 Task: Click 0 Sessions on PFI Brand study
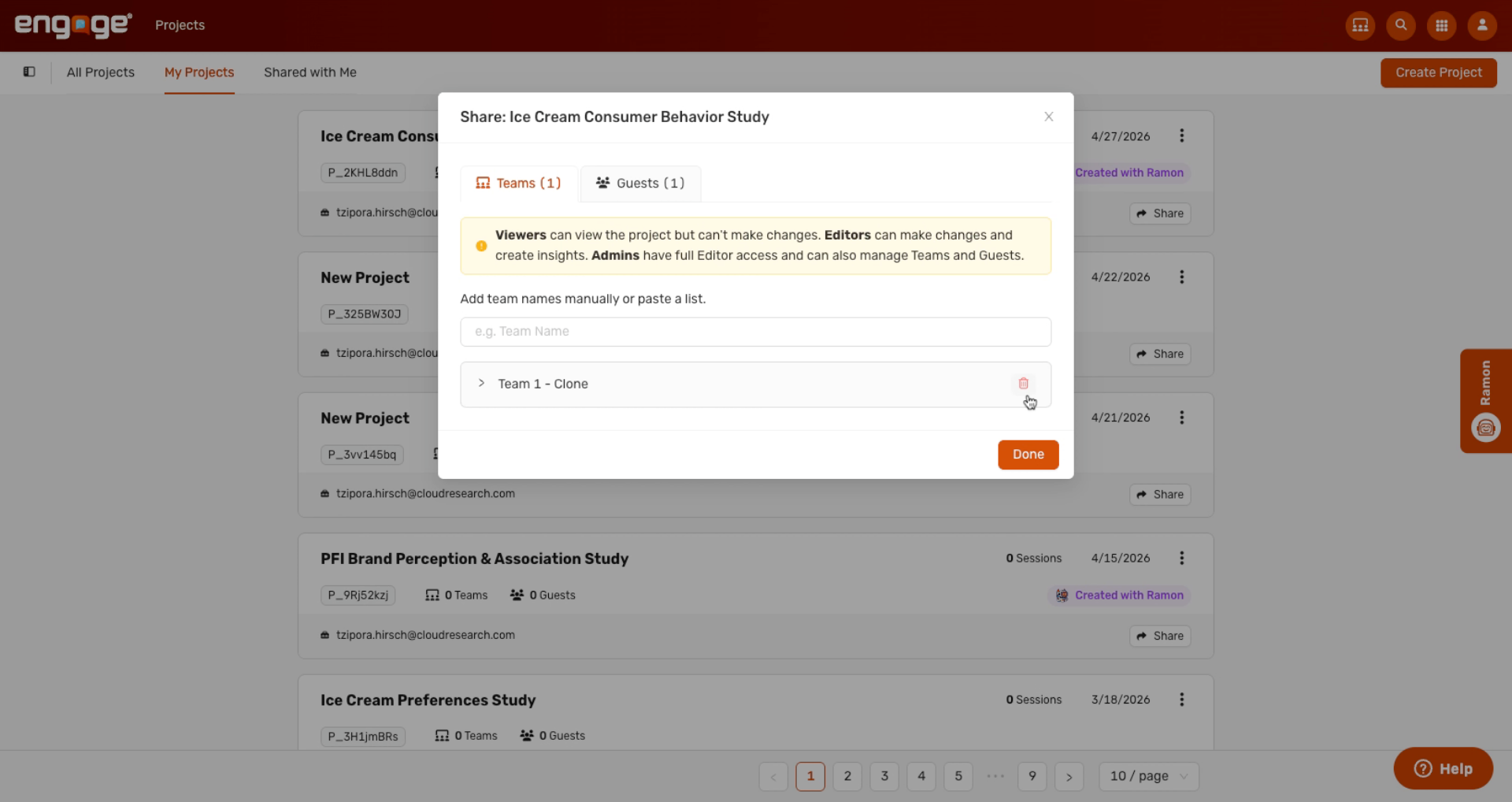[x=1033, y=559]
